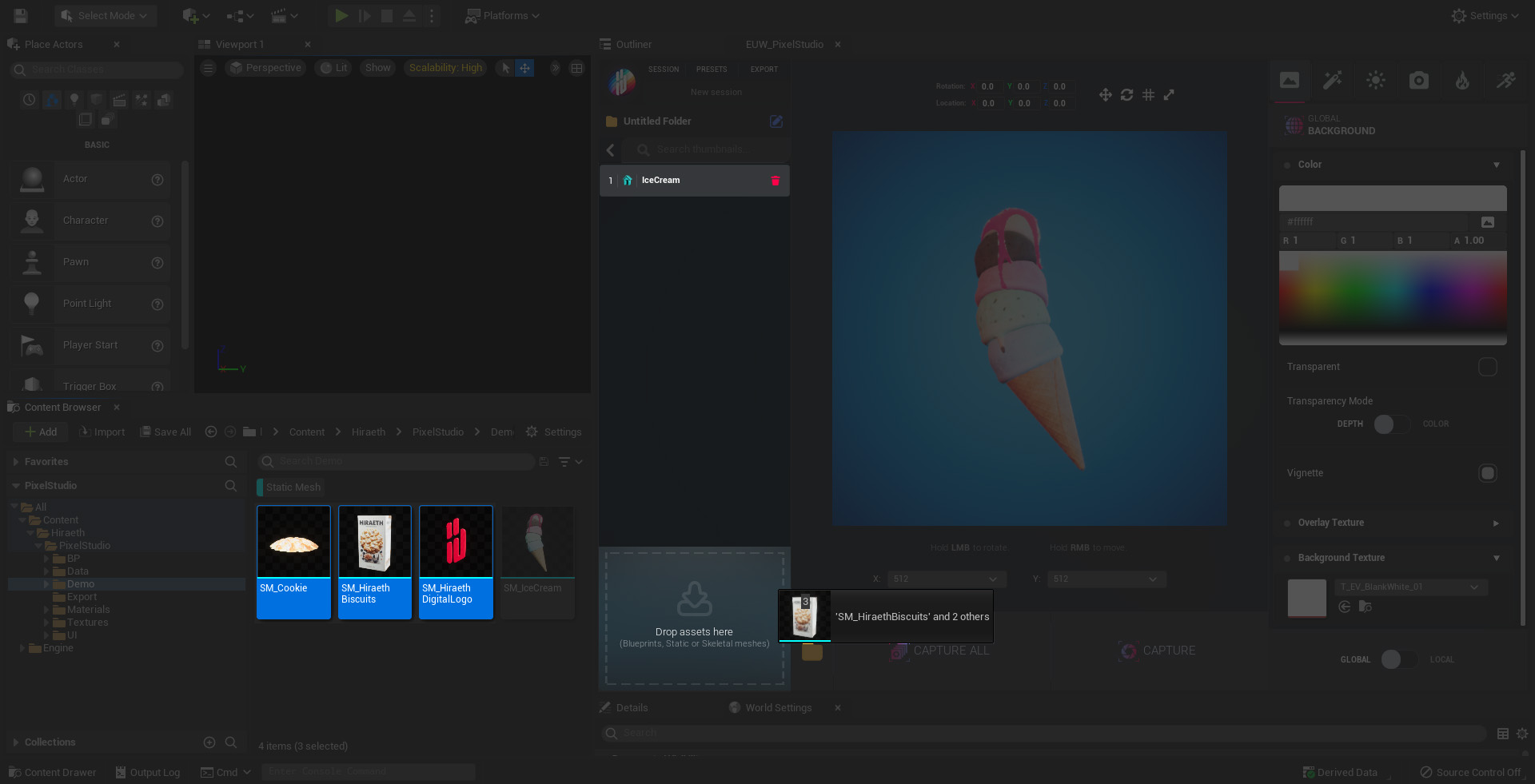Screen dimensions: 1535x784
Task: Open the camera settings tab icon
Action: click(x=1419, y=80)
